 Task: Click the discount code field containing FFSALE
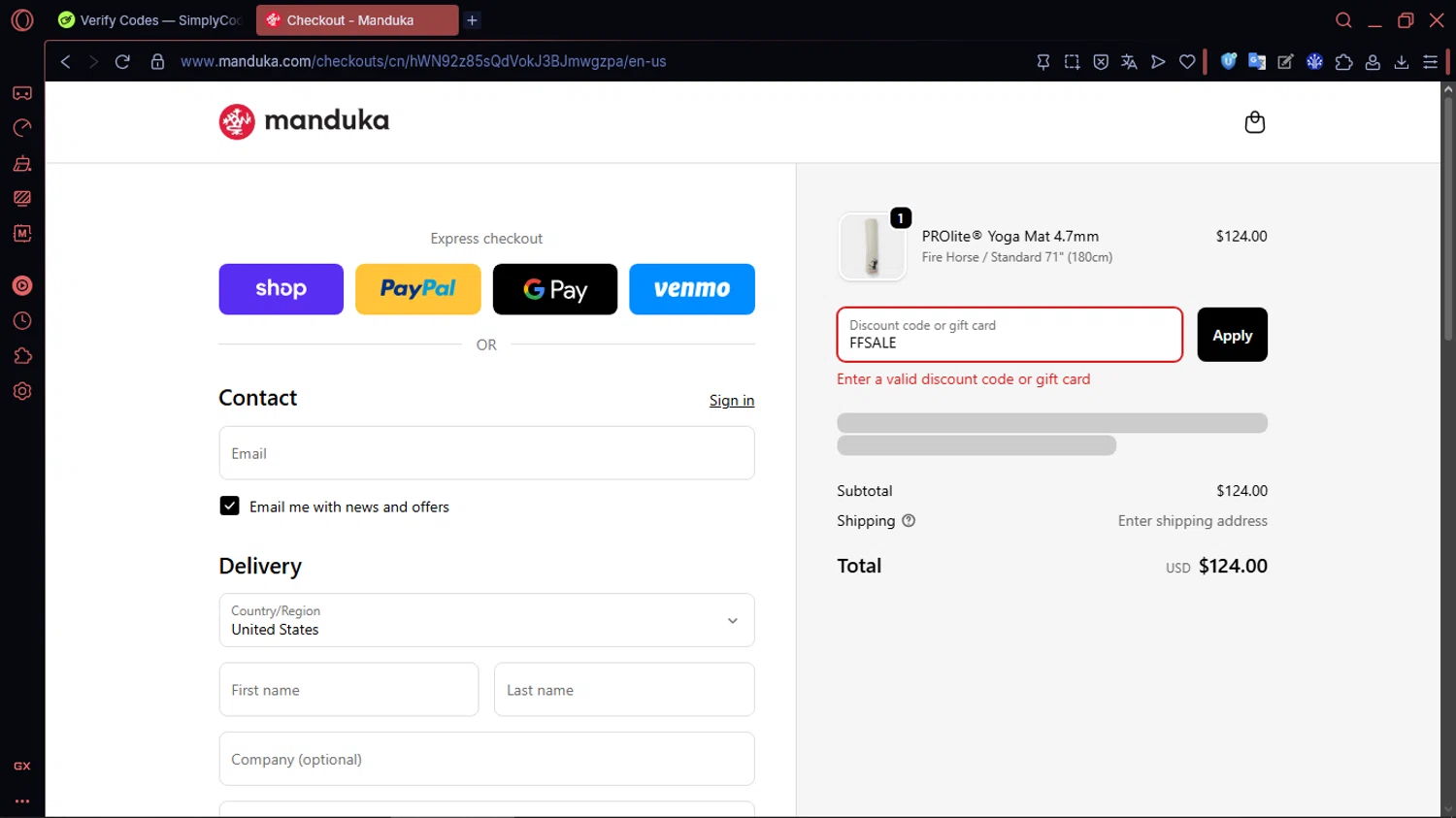pyautogui.click(x=1009, y=335)
